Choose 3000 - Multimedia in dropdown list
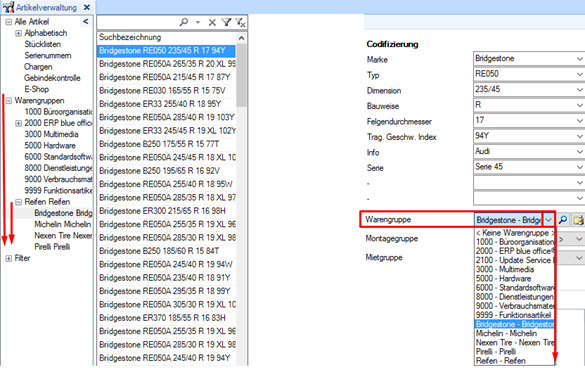This screenshot has height=368, width=585. pos(515,269)
